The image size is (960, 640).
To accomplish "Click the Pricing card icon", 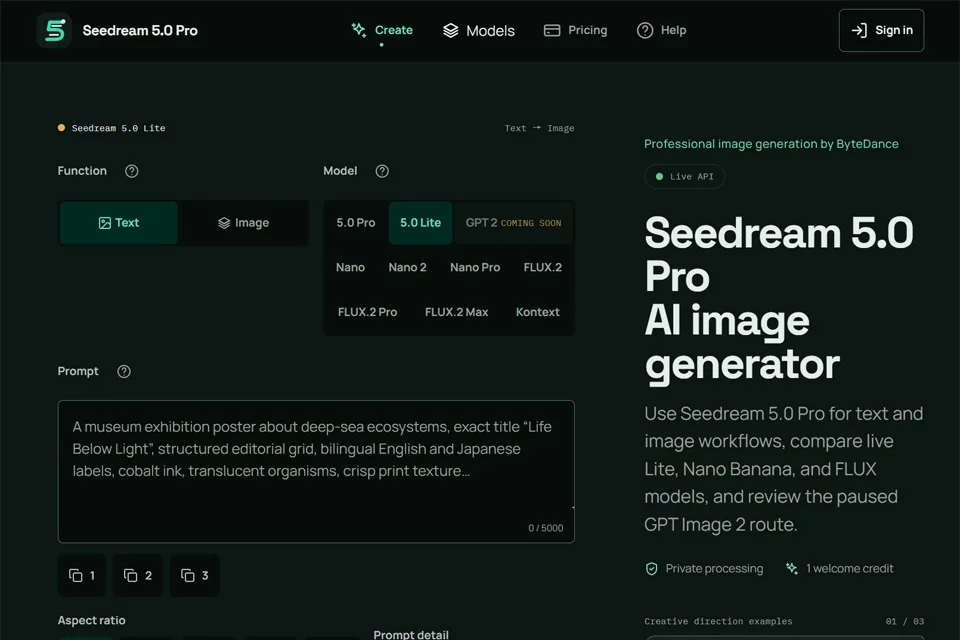I will [552, 30].
